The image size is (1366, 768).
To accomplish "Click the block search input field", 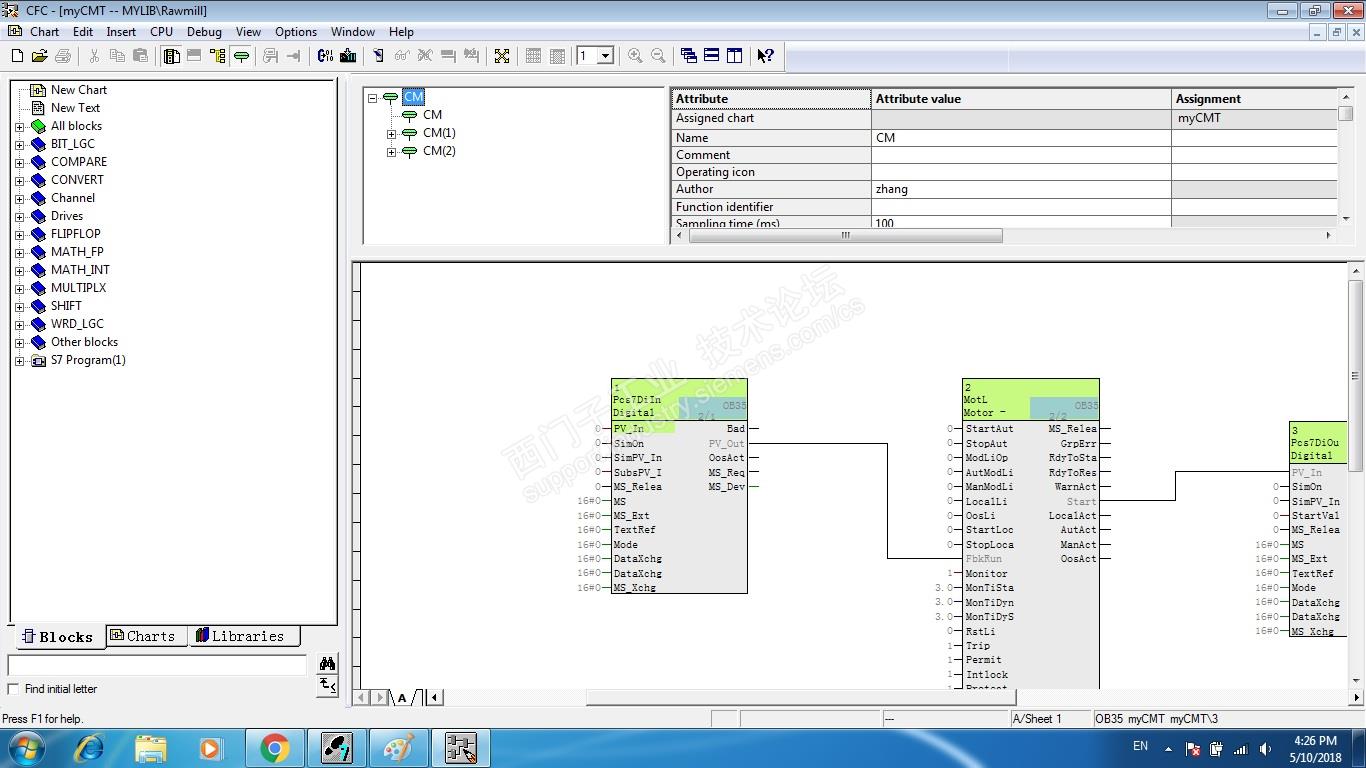I will point(157,665).
